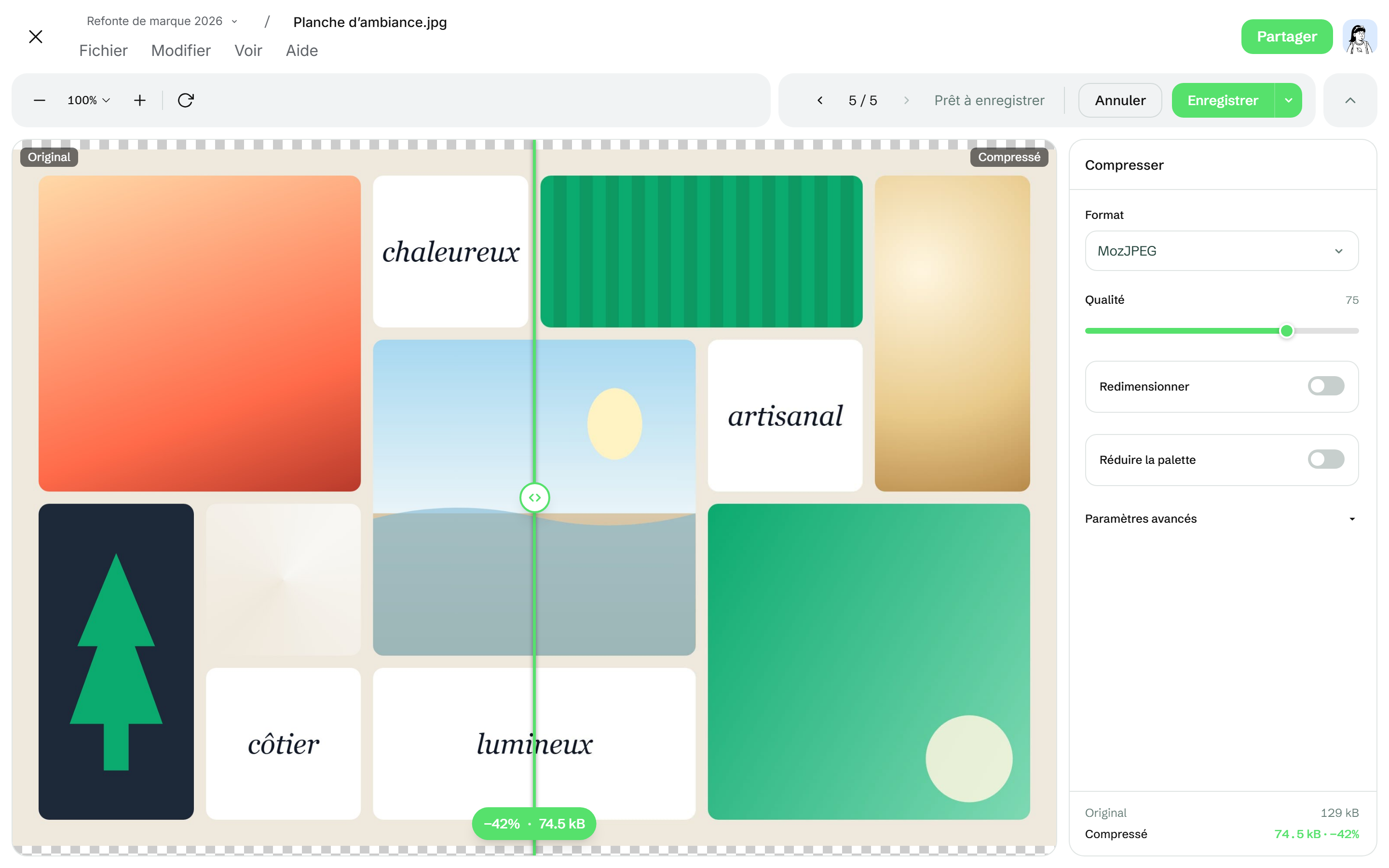Click the rotate image icon
Image resolution: width=1389 pixels, height=868 pixels.
click(x=185, y=100)
